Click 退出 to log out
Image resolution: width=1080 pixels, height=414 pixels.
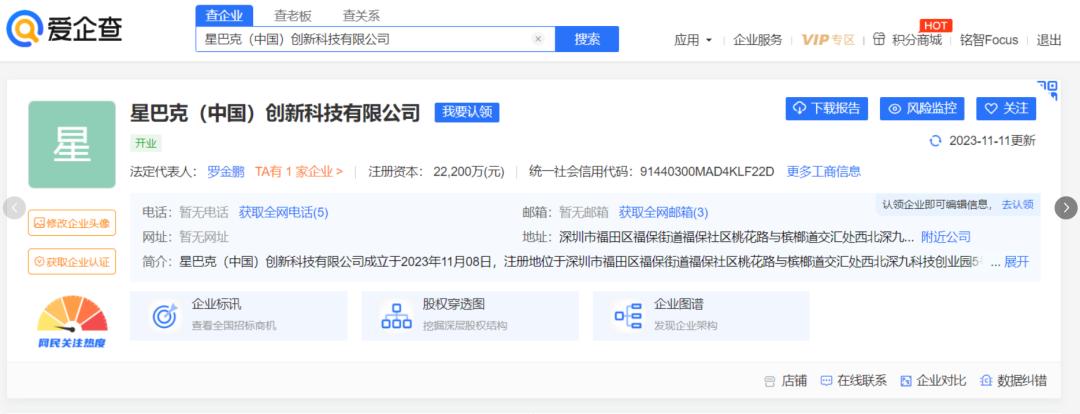click(1049, 40)
